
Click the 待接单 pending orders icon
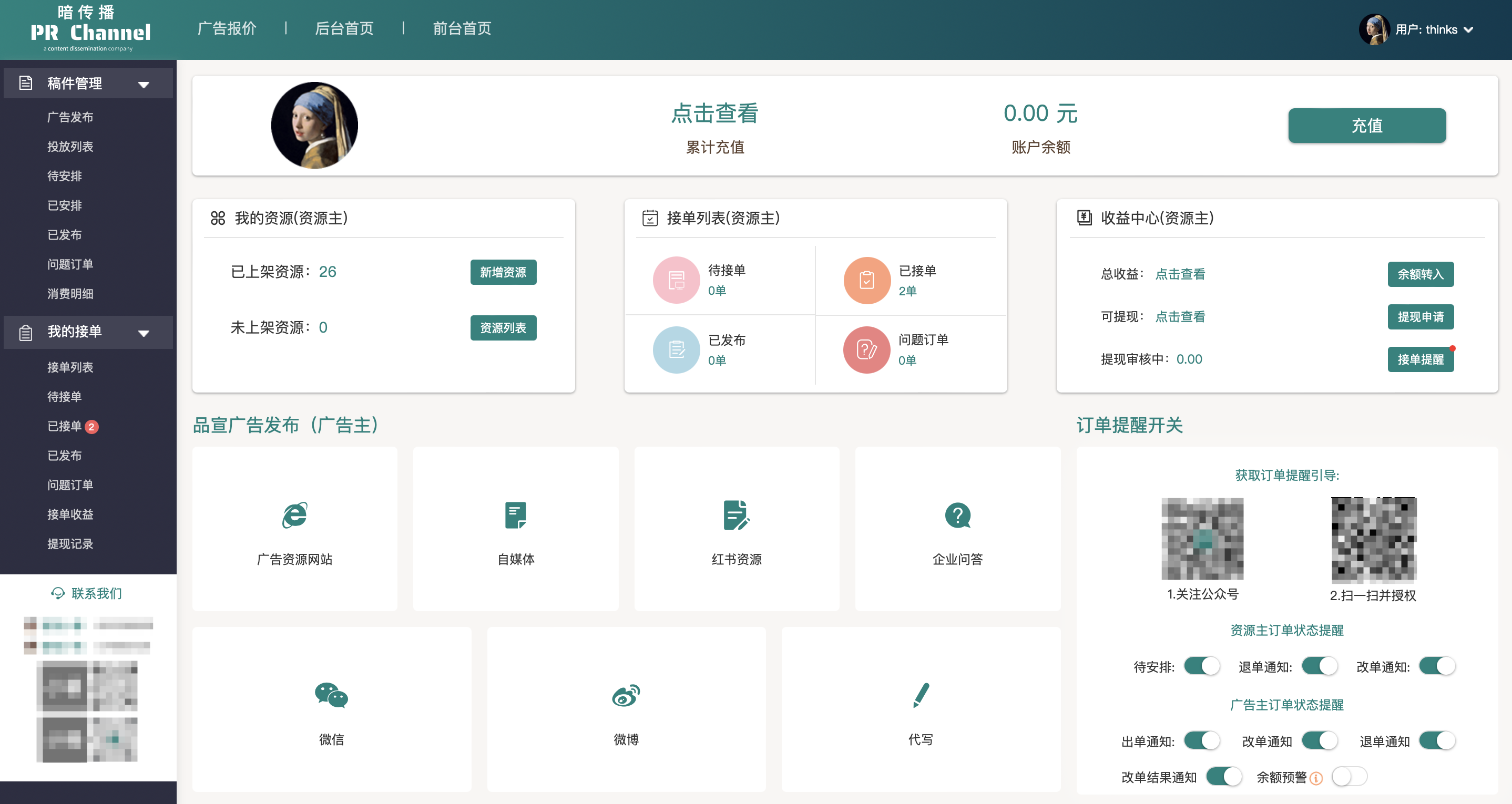[x=676, y=280]
